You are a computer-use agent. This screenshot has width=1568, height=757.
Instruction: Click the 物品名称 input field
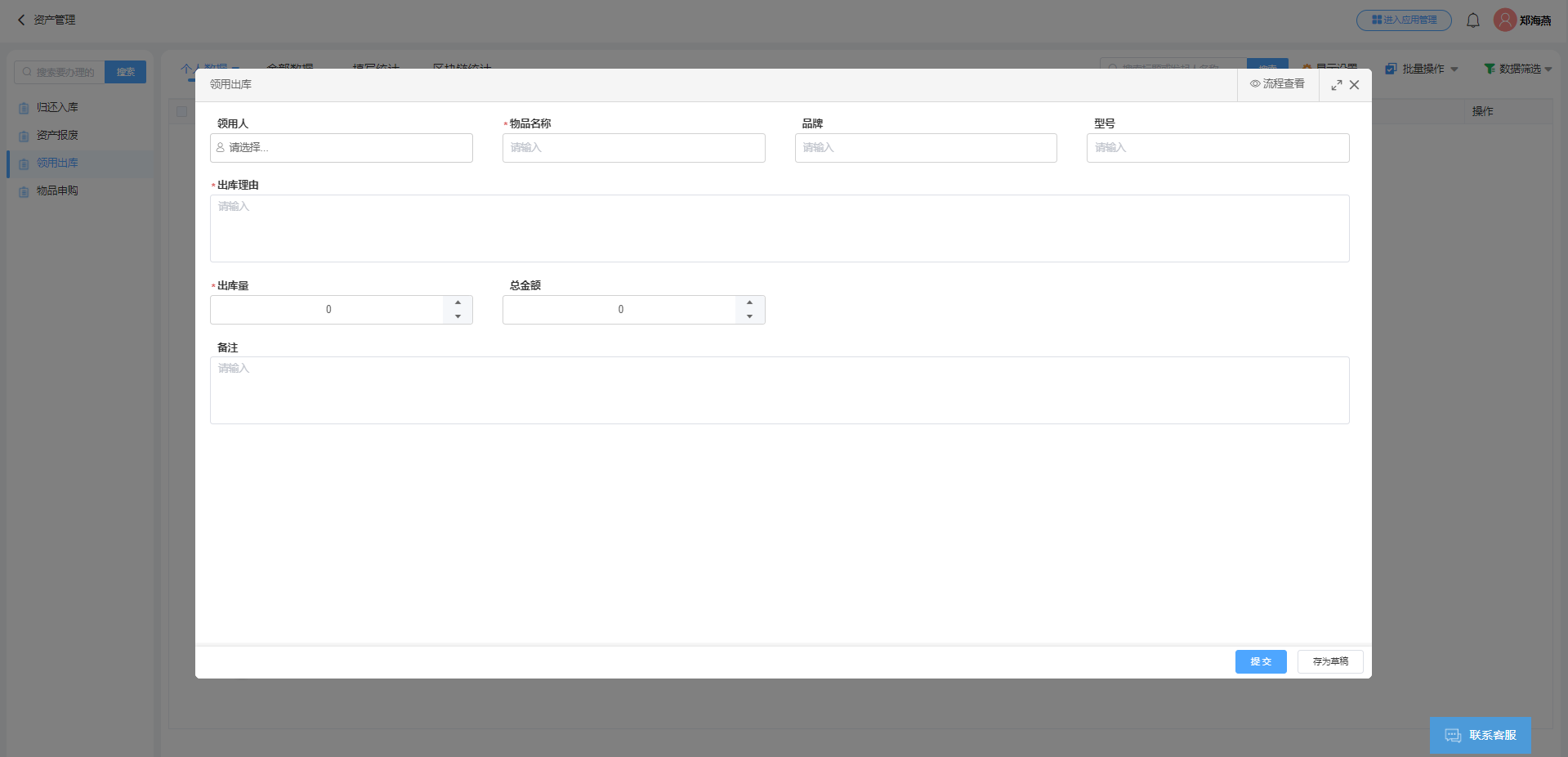[633, 148]
